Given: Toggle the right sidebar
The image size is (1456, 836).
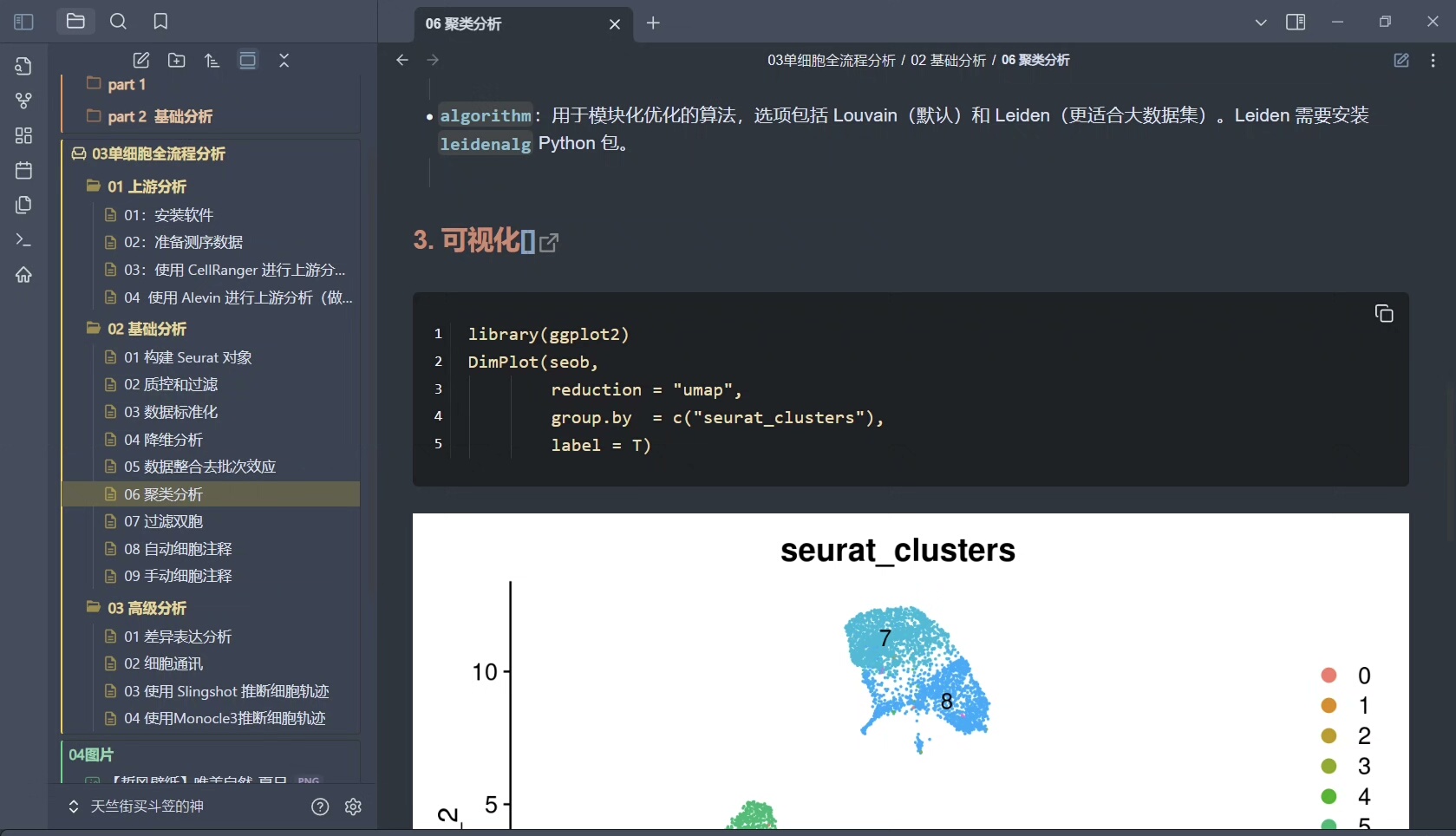Looking at the screenshot, I should [x=1296, y=23].
